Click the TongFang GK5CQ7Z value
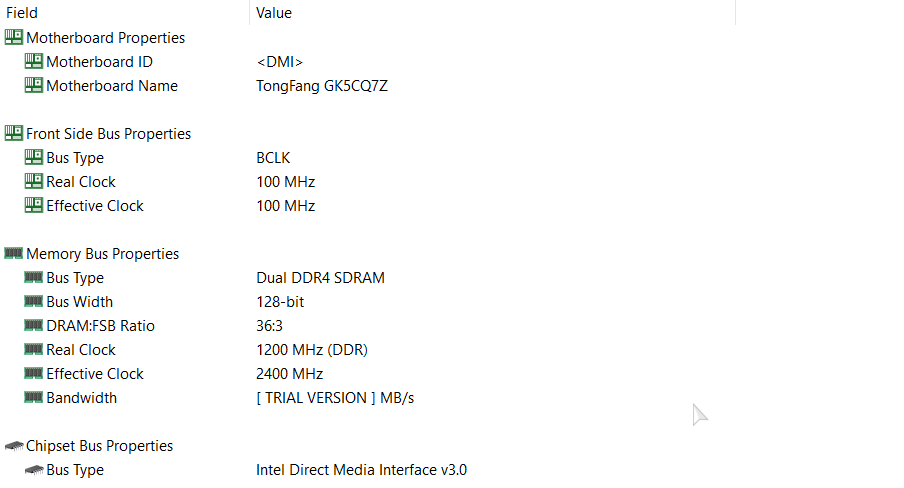This screenshot has height=488, width=904. click(322, 86)
